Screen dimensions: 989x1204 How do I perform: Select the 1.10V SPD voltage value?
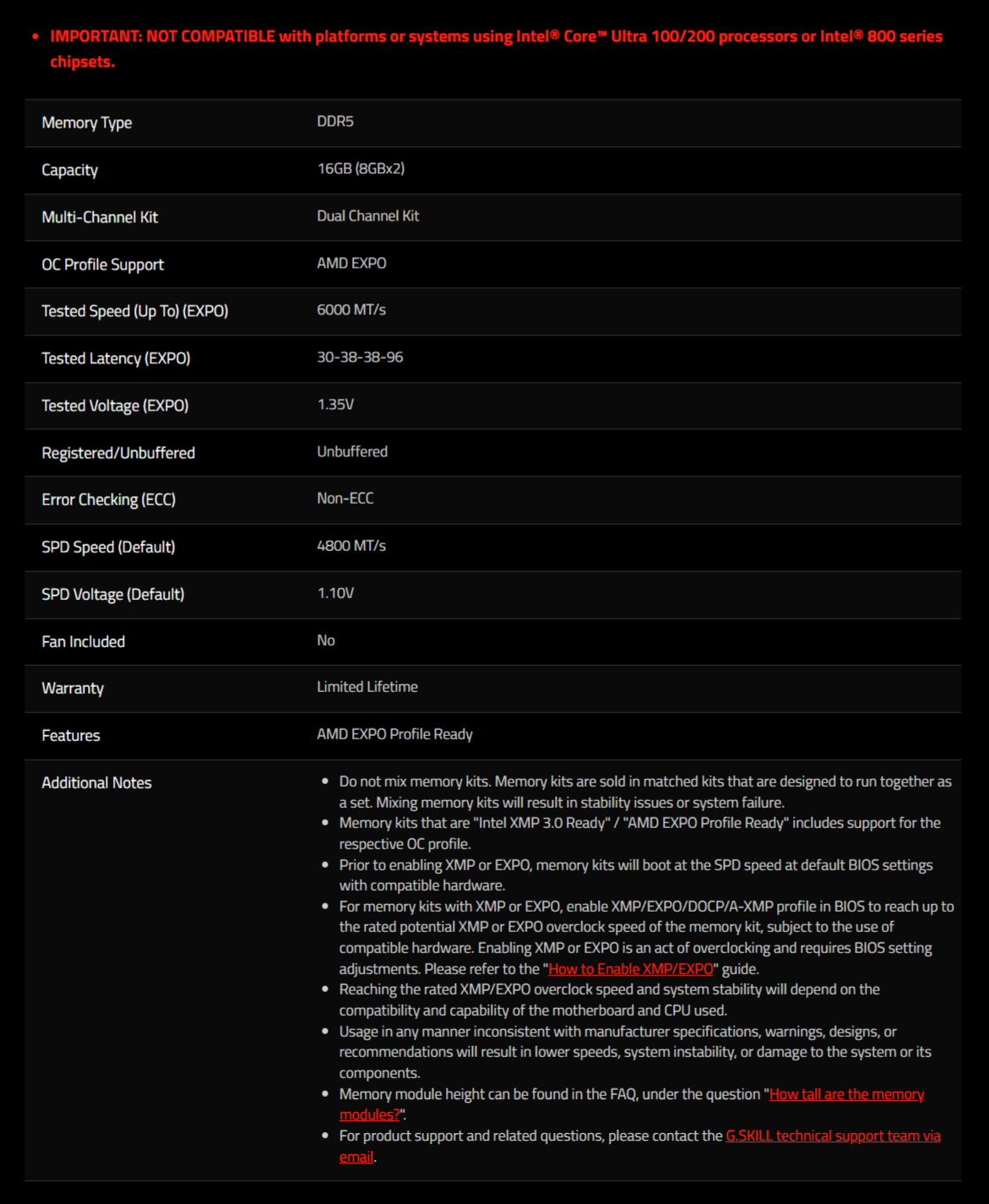pyautogui.click(x=335, y=593)
